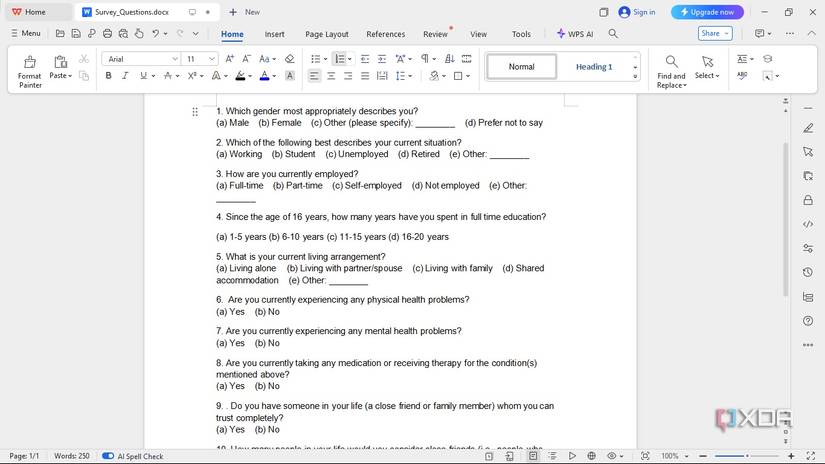Clear formatting with eraser icon
The width and height of the screenshot is (825, 464).
(289, 59)
